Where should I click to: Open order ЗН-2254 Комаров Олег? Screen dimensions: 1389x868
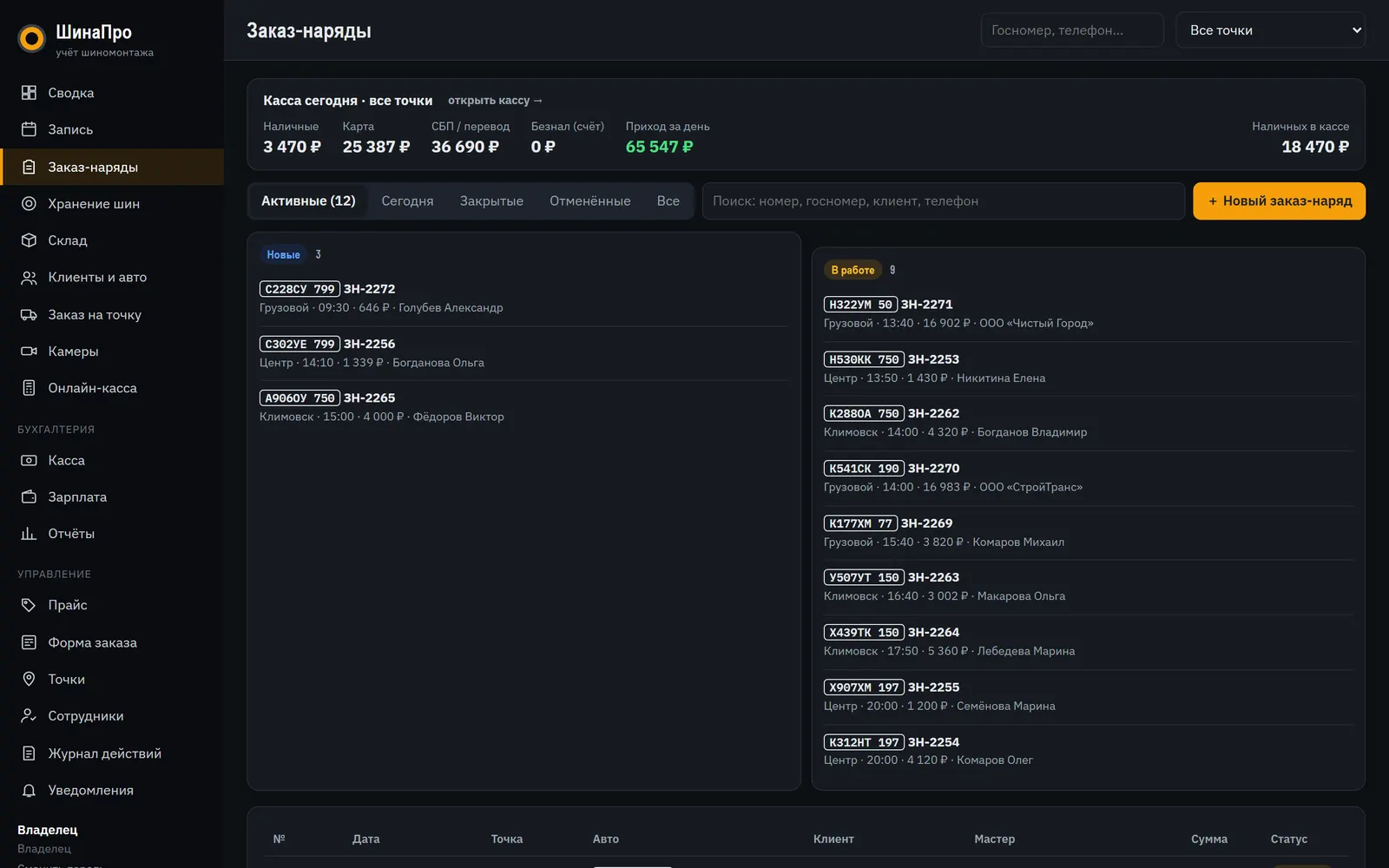click(1088, 751)
